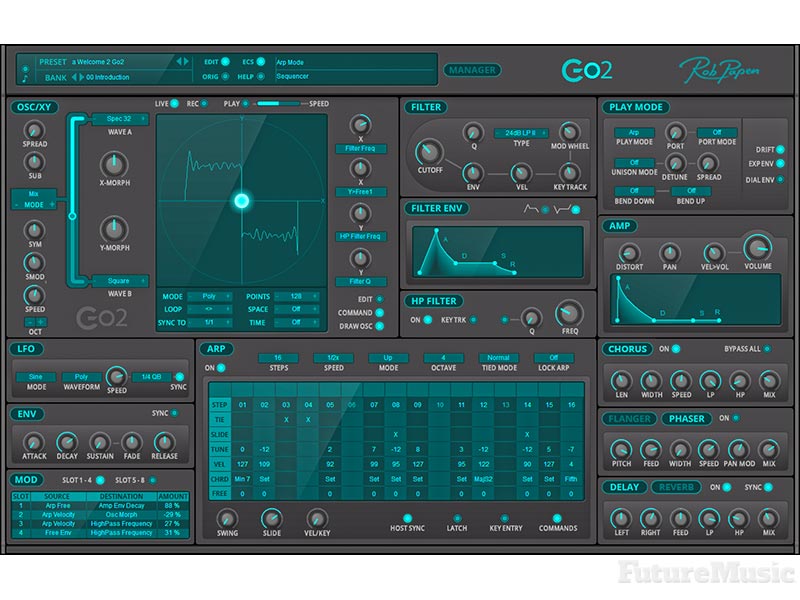800x600 pixels.
Task: Open the X Filter Freq destination selector
Action: pos(360,148)
